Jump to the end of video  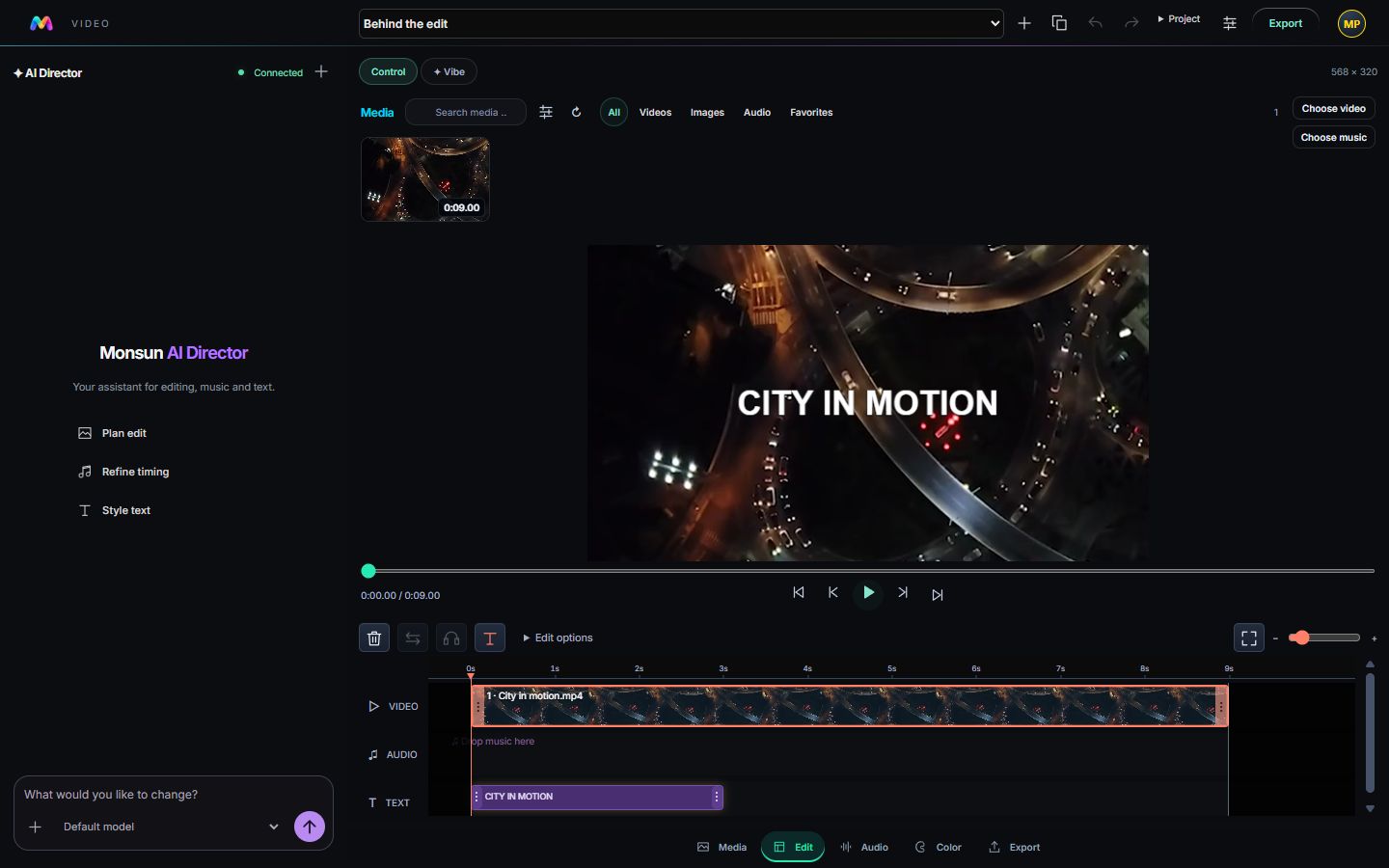click(x=938, y=594)
